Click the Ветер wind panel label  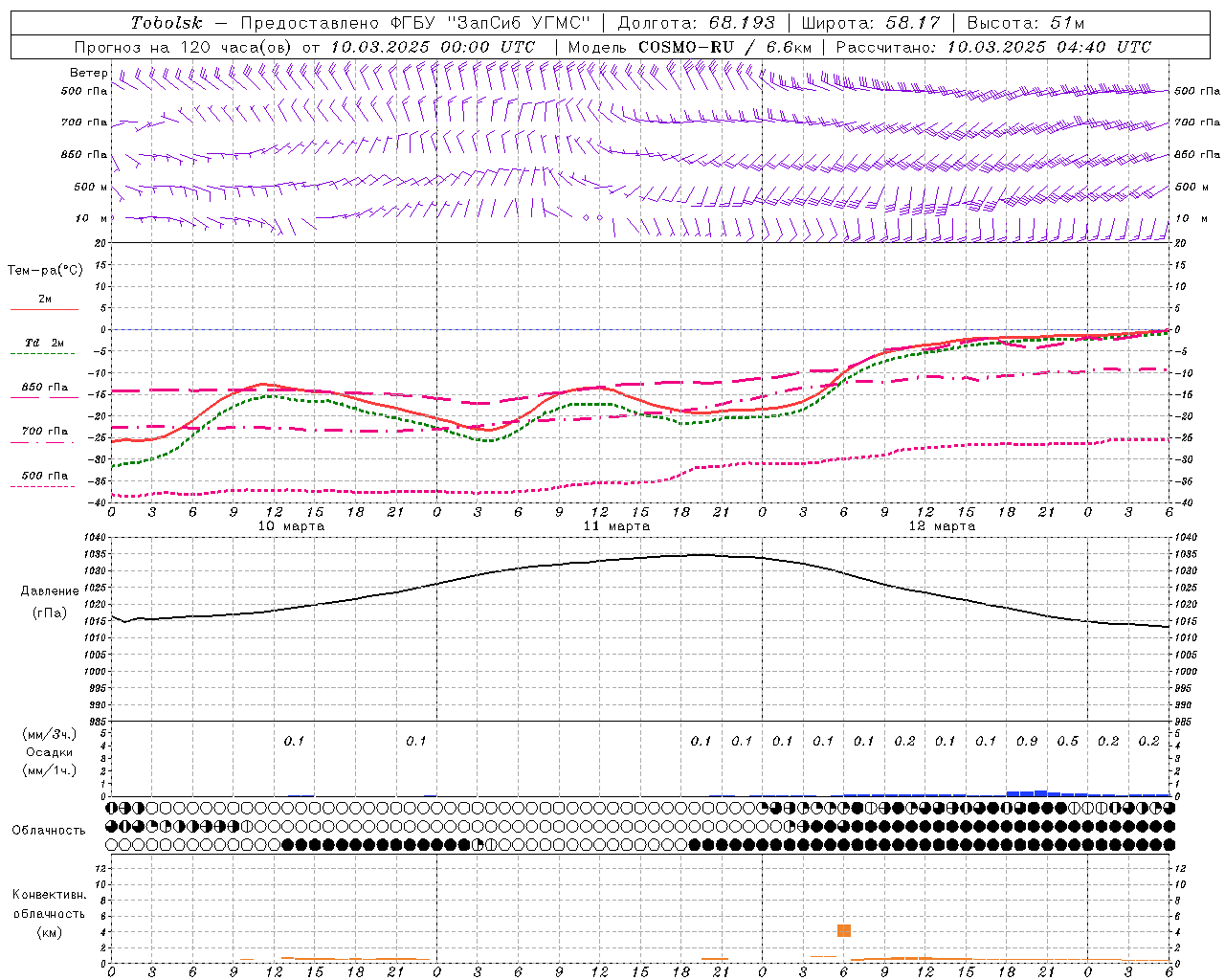tap(89, 73)
